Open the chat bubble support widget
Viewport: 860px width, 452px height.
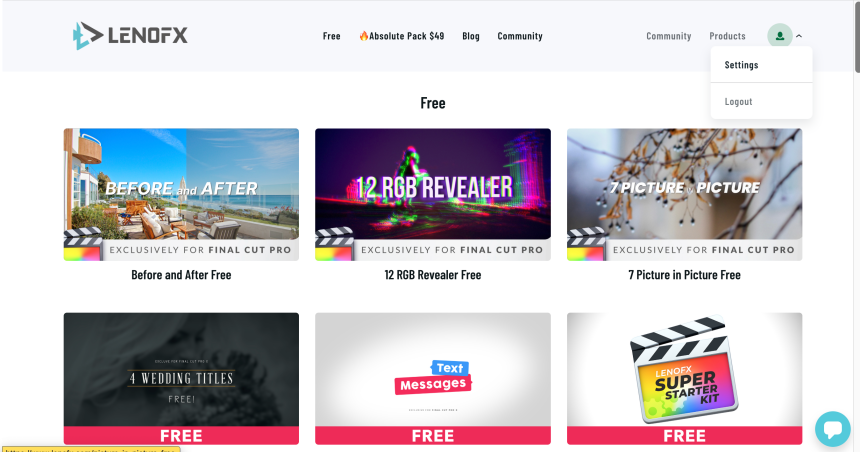click(x=833, y=429)
